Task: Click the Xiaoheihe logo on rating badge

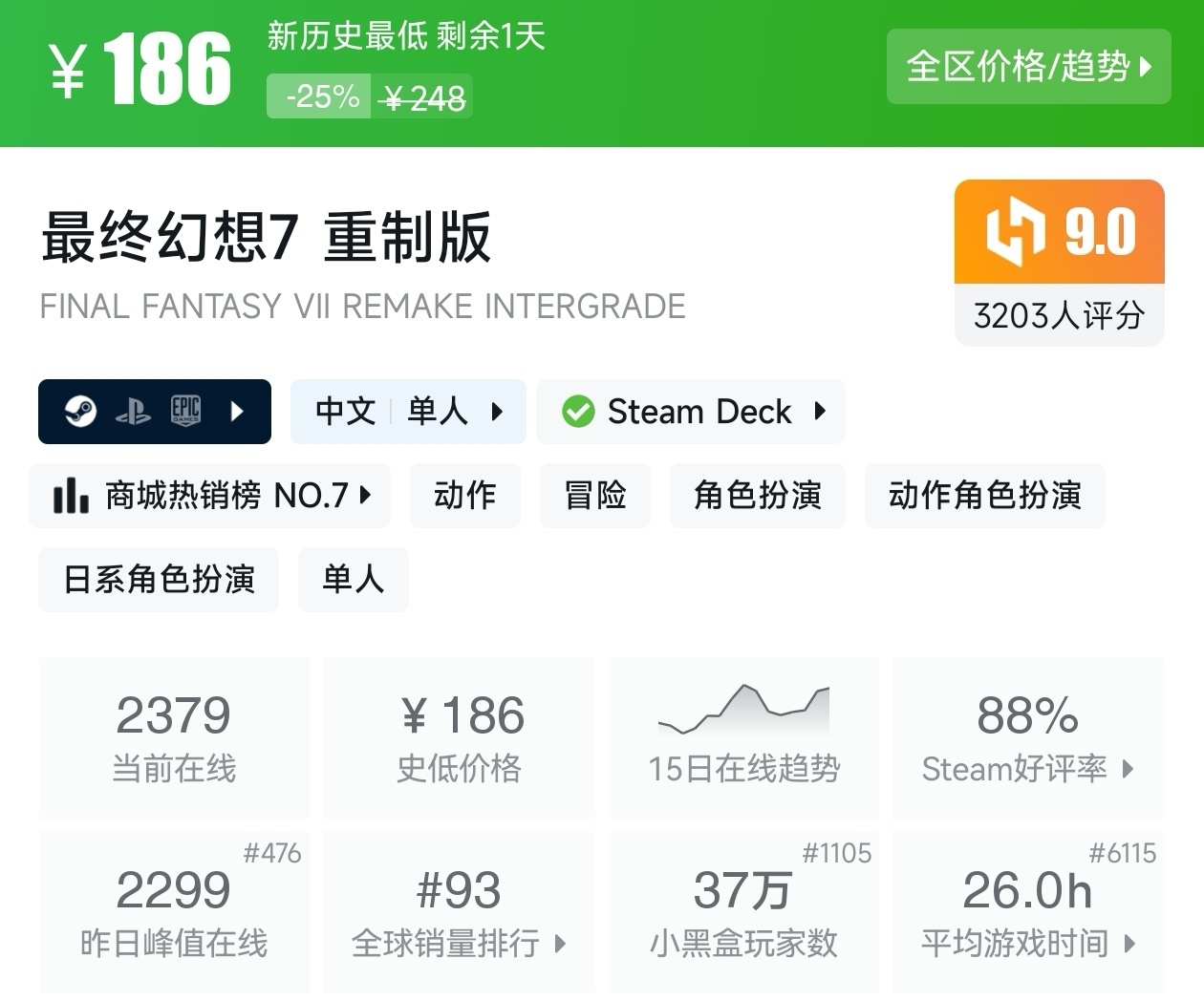Action: (1015, 232)
